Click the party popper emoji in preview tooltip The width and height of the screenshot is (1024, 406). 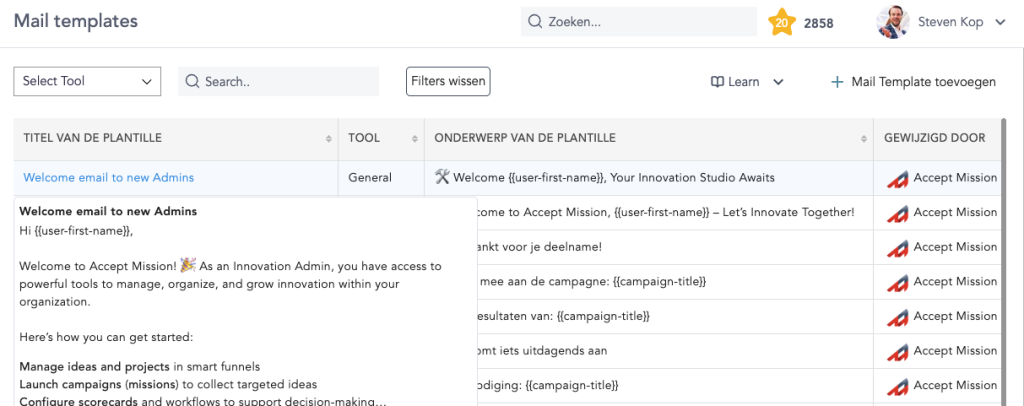(x=188, y=265)
